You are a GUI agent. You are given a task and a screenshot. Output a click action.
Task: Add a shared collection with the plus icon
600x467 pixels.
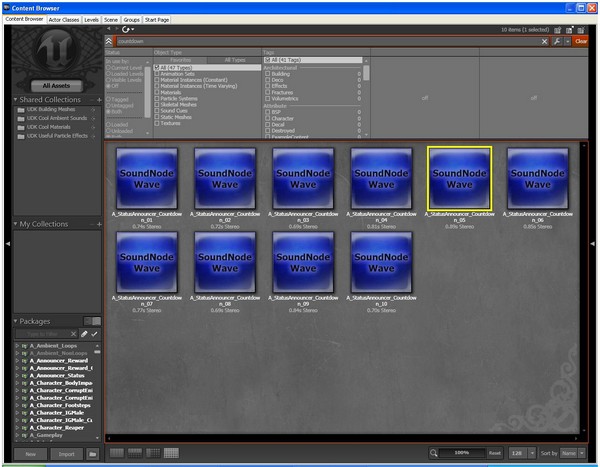(99, 100)
